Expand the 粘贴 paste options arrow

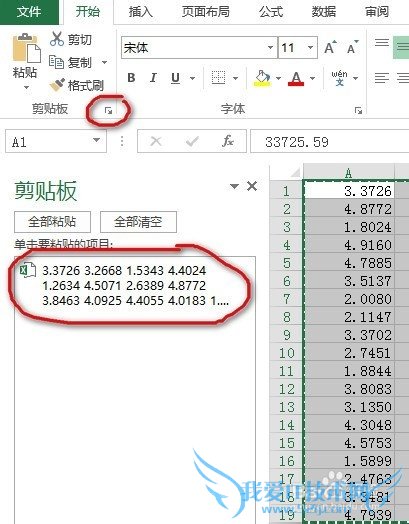click(x=26, y=87)
